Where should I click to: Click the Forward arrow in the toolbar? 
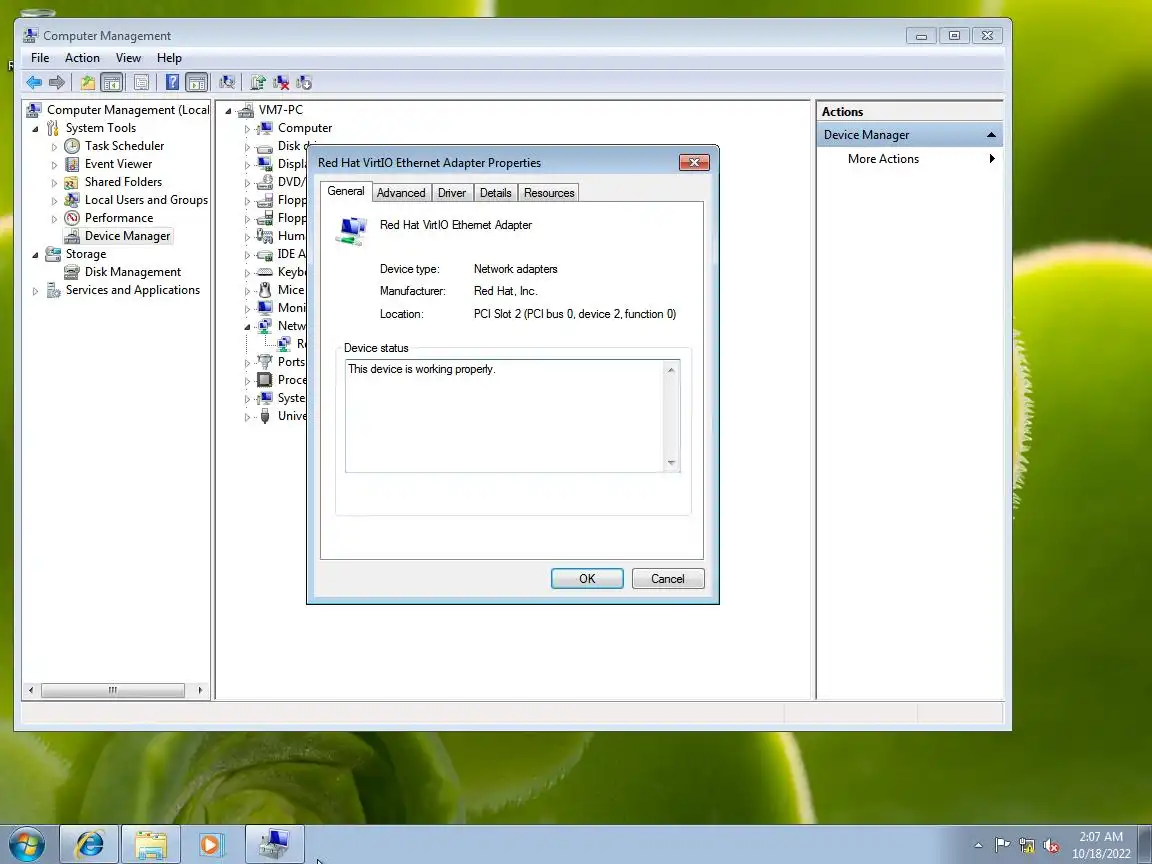tap(57, 82)
